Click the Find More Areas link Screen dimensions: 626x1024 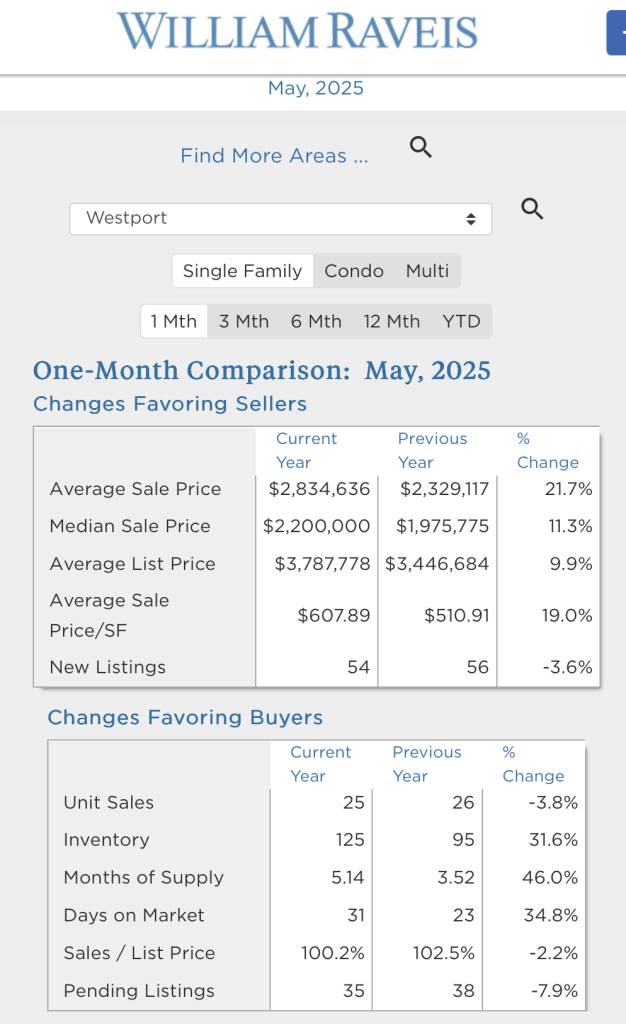(274, 156)
